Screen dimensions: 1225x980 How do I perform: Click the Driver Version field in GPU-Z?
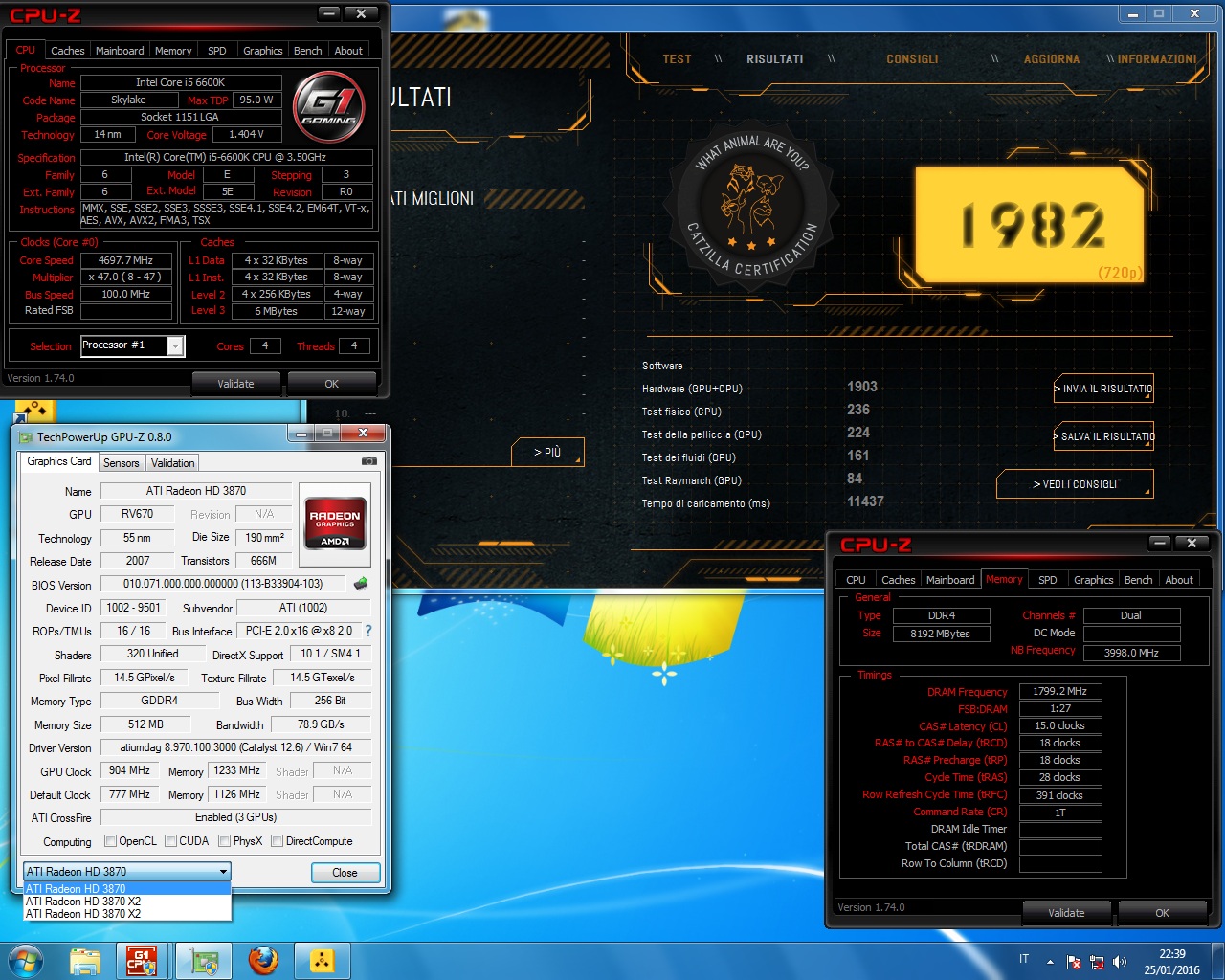(235, 747)
